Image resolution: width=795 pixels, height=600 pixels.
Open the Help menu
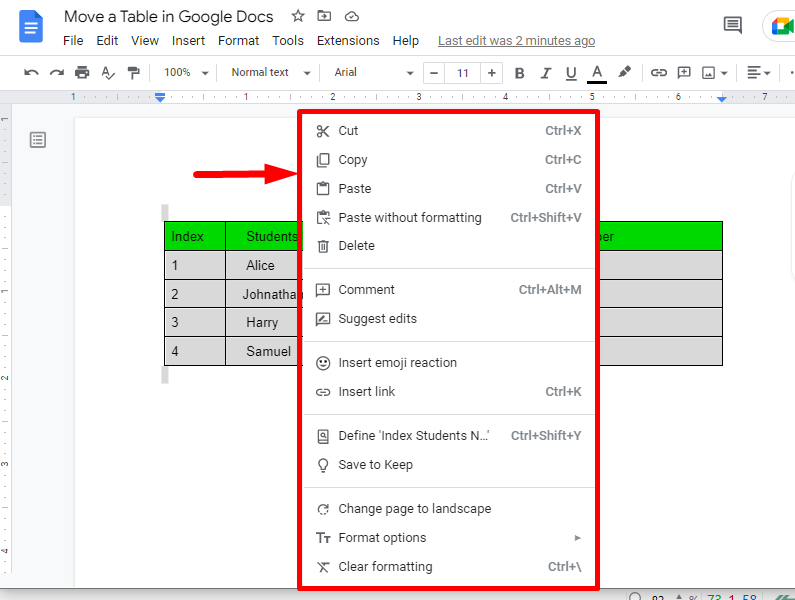point(406,41)
